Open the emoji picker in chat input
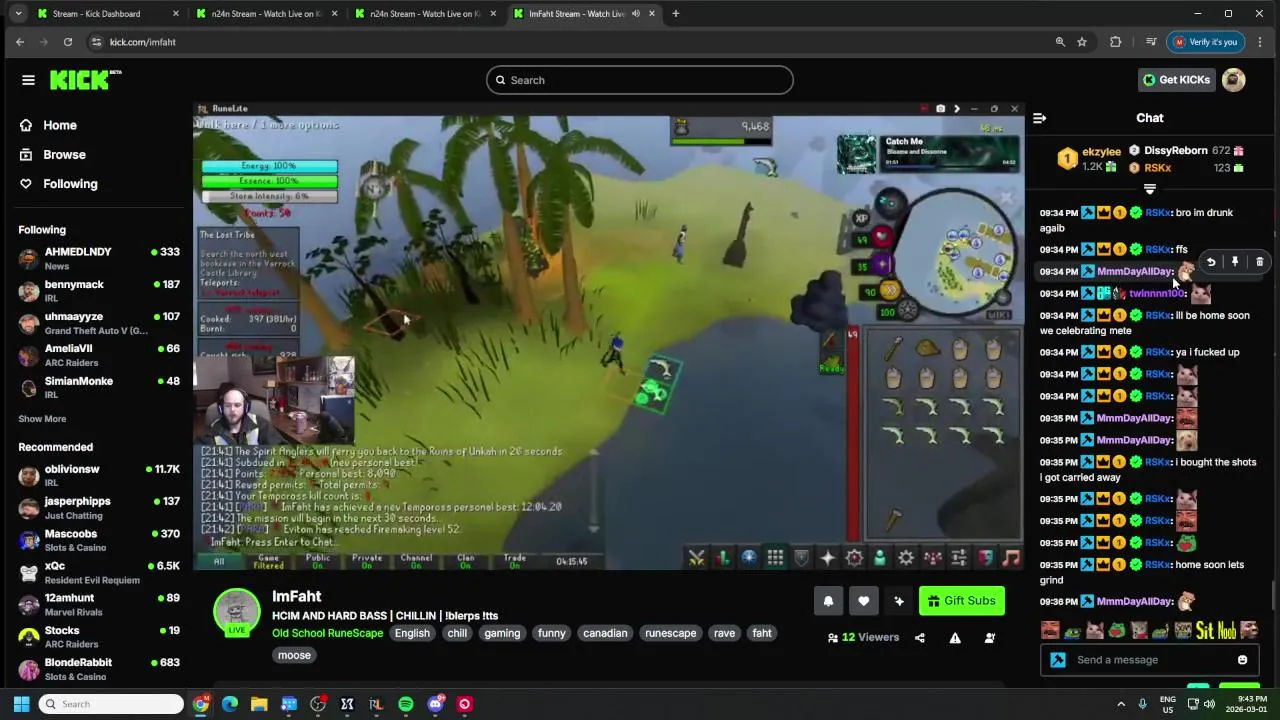The width and height of the screenshot is (1280, 720). [1242, 660]
